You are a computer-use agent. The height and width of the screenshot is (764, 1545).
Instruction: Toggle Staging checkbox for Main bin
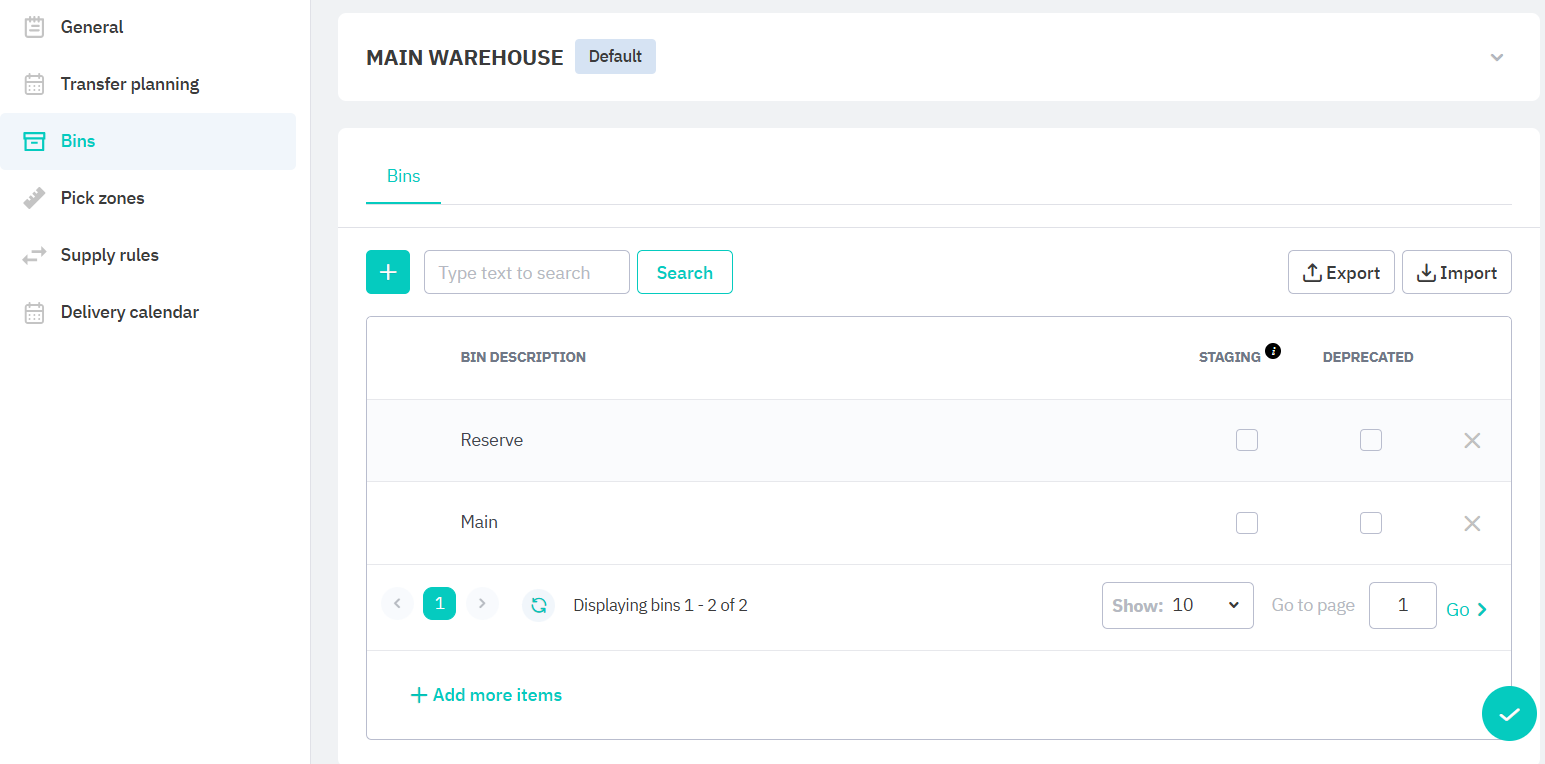tap(1246, 523)
